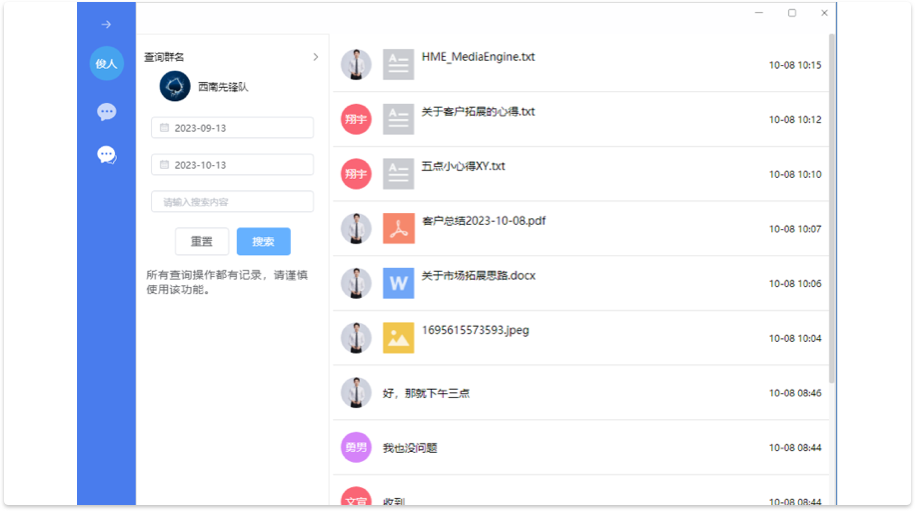Select the message 好，那就下午三点
The height and width of the screenshot is (511, 915).
pos(426,393)
